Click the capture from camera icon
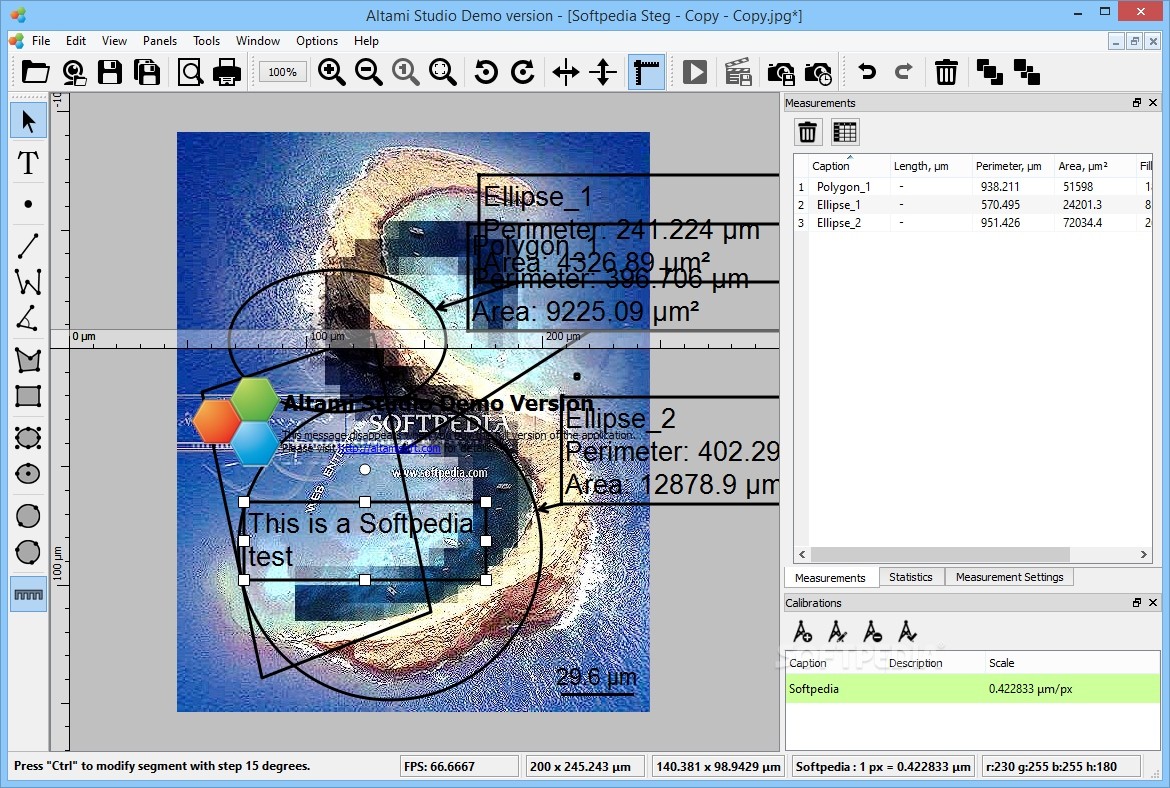1170x788 pixels. pos(74,72)
